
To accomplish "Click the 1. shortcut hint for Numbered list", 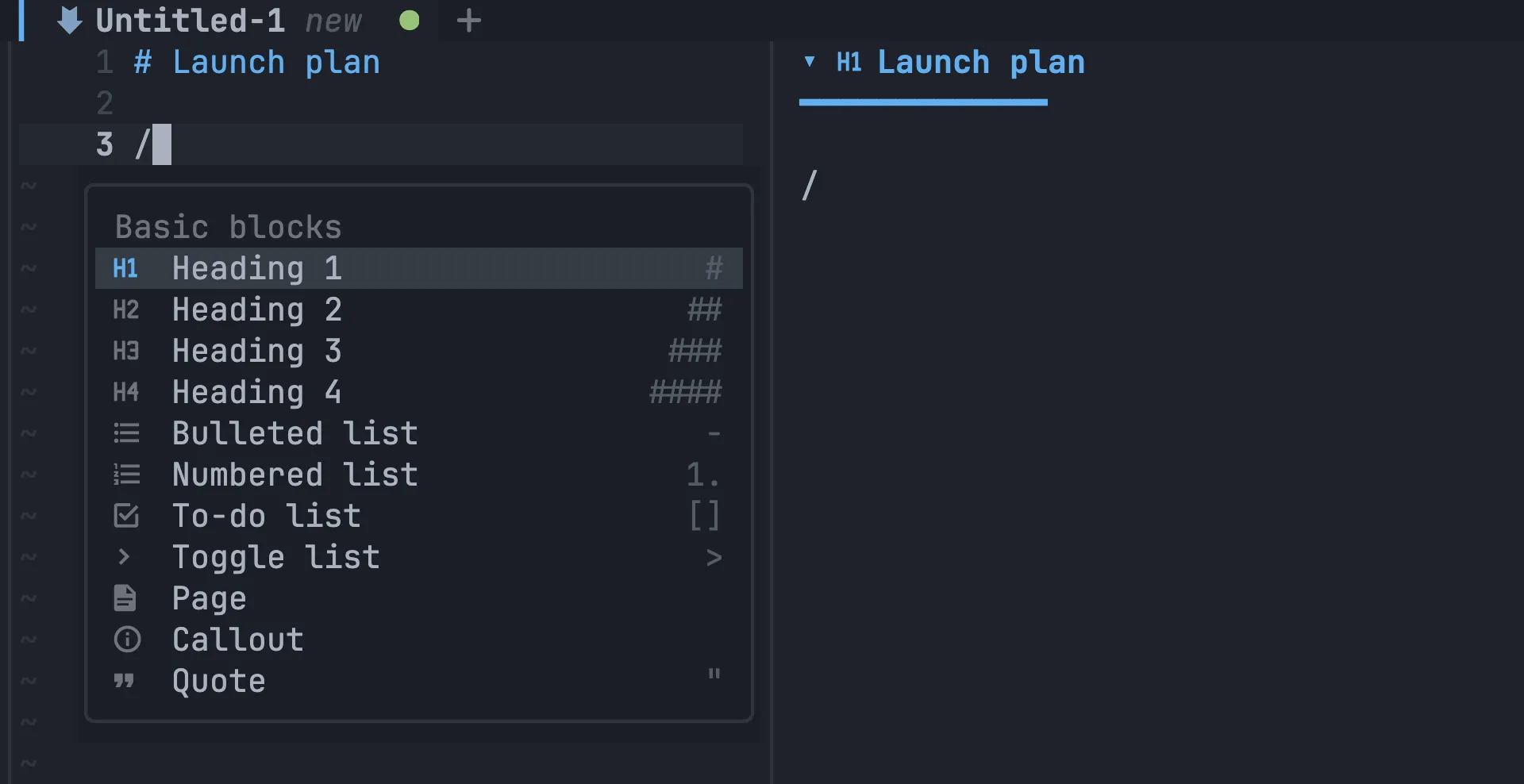I will tap(703, 475).
